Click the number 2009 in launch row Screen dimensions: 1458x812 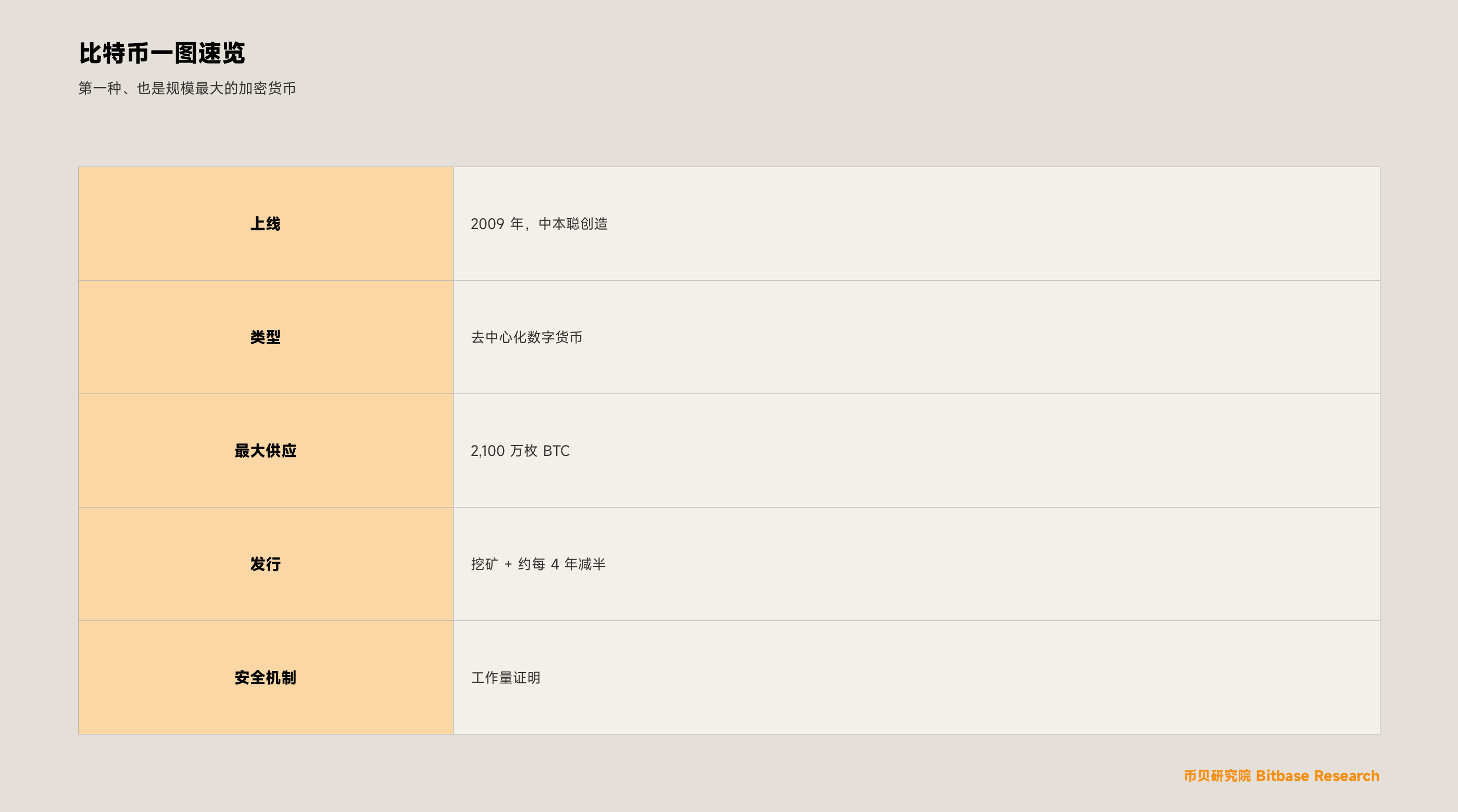point(487,224)
